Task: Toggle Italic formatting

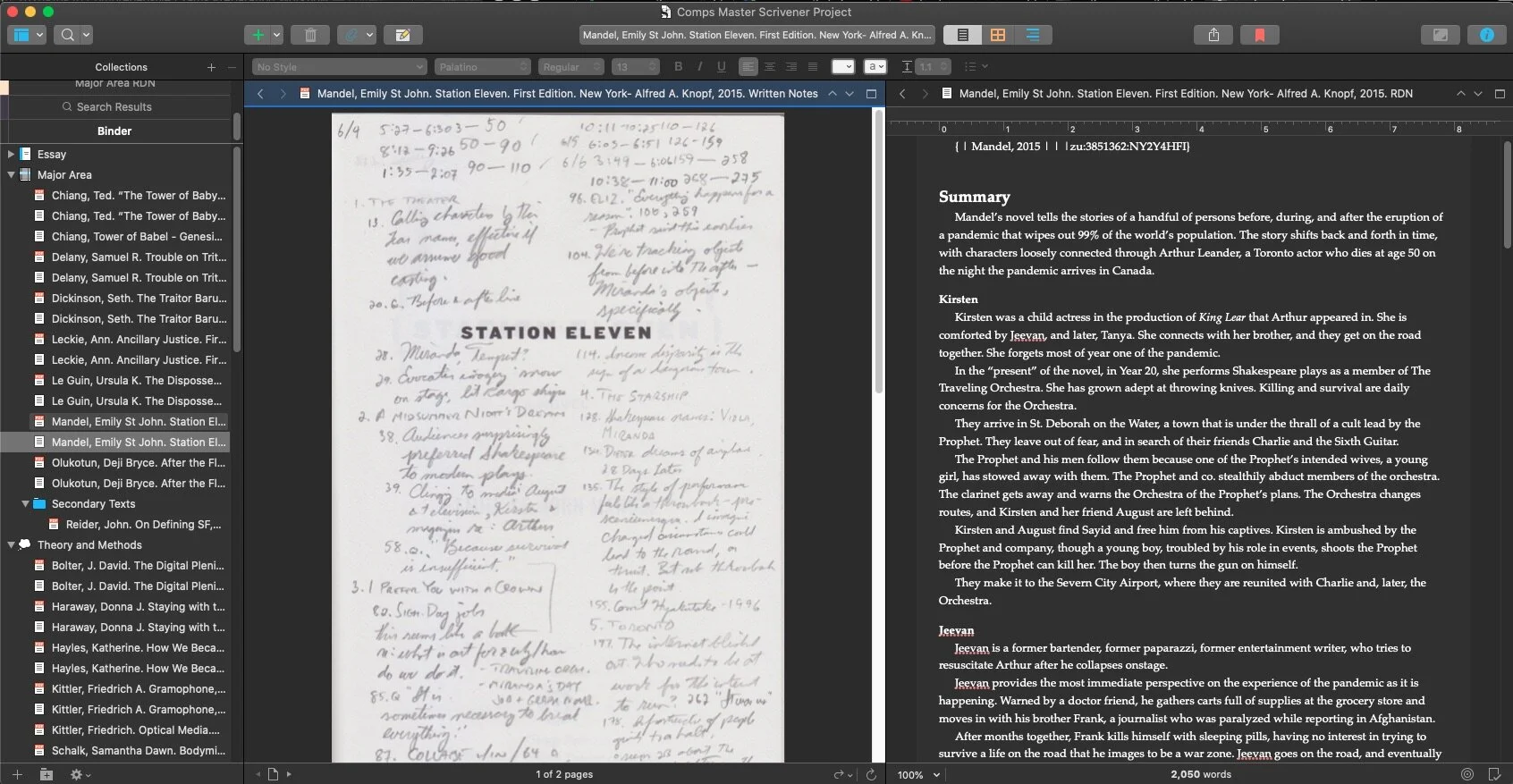Action: (699, 67)
